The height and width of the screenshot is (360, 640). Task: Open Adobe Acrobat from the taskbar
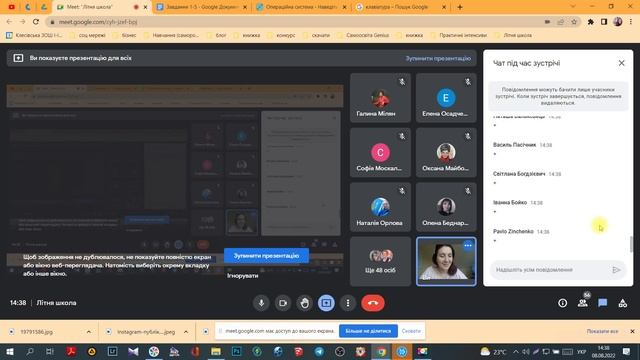pos(71,351)
